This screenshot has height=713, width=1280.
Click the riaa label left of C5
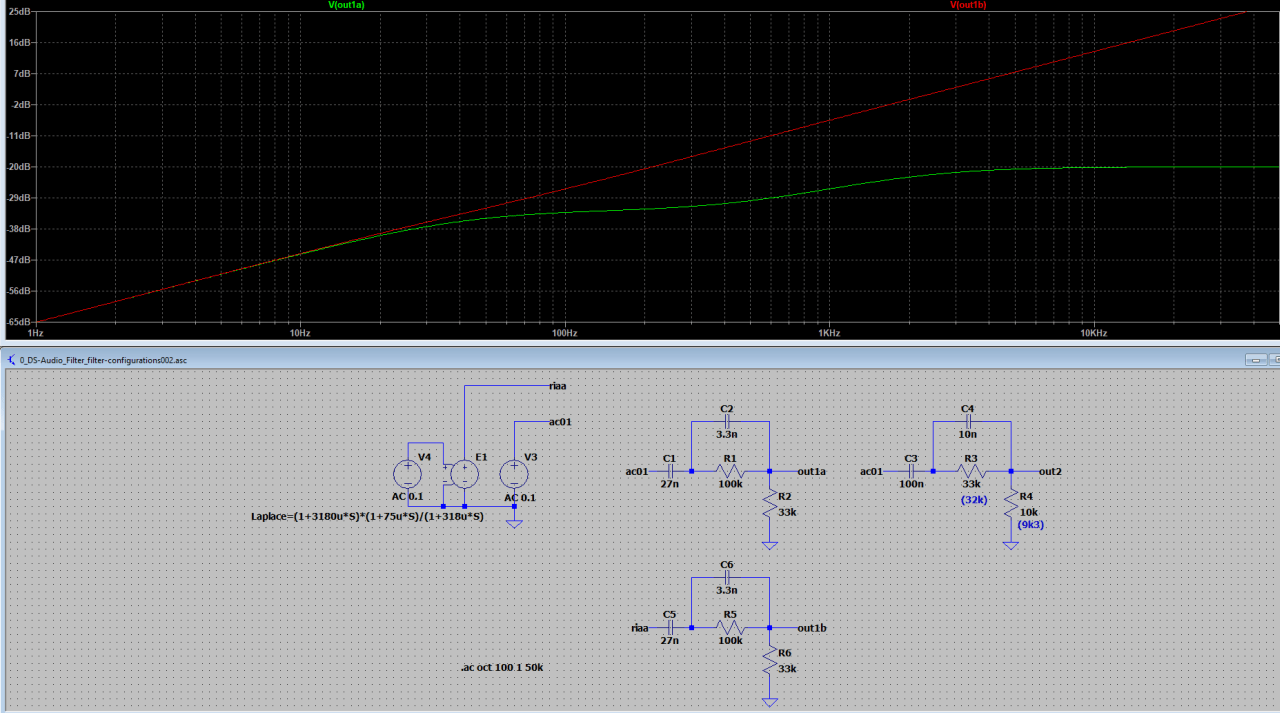click(x=640, y=628)
